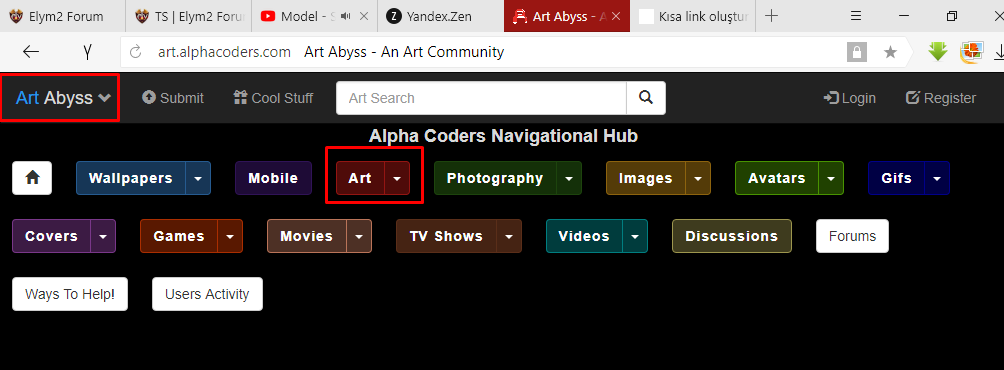Mute the YouTube tab audio icon

tap(346, 17)
